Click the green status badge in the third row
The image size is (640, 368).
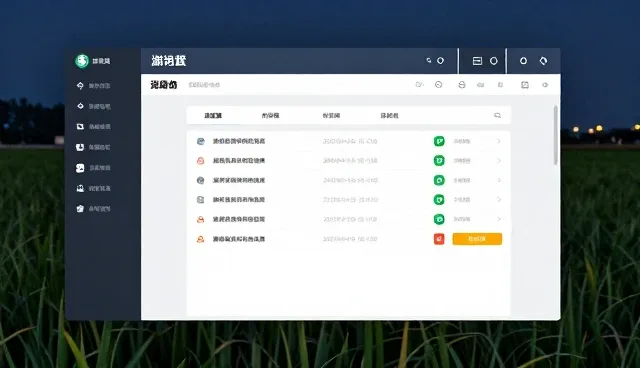(x=439, y=180)
